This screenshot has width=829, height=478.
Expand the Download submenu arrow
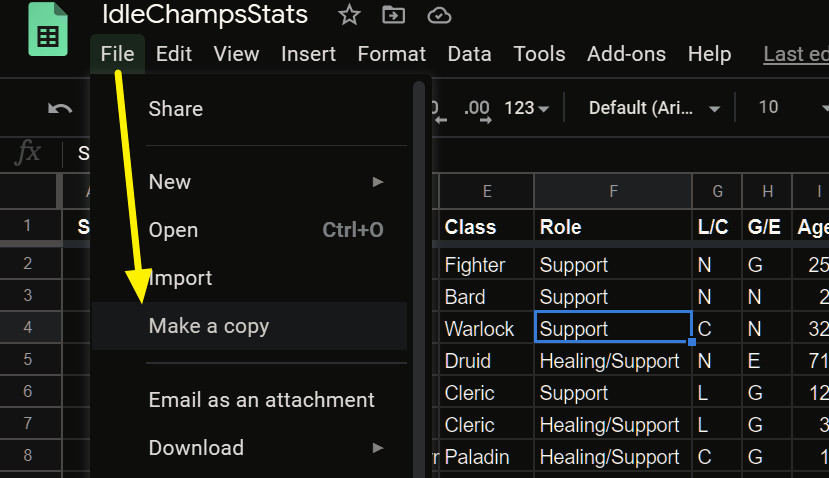pos(378,448)
